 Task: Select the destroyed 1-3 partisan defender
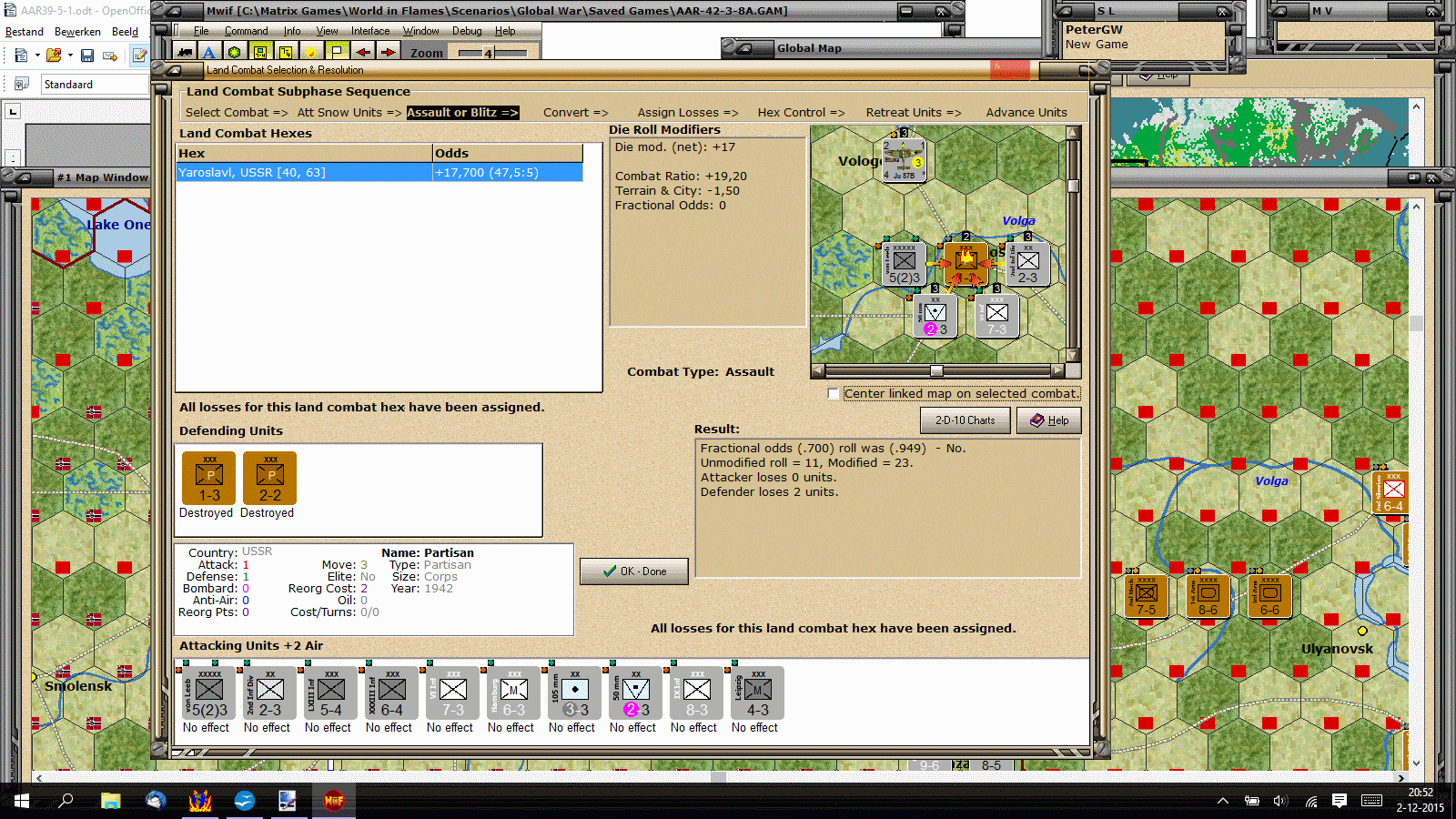209,478
